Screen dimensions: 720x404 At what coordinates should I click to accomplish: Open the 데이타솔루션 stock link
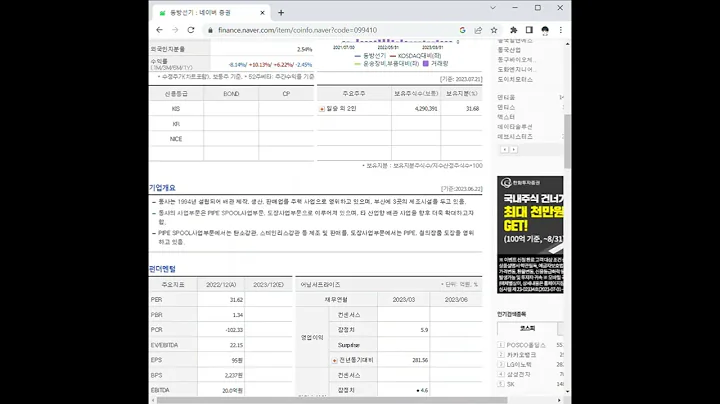(515, 127)
